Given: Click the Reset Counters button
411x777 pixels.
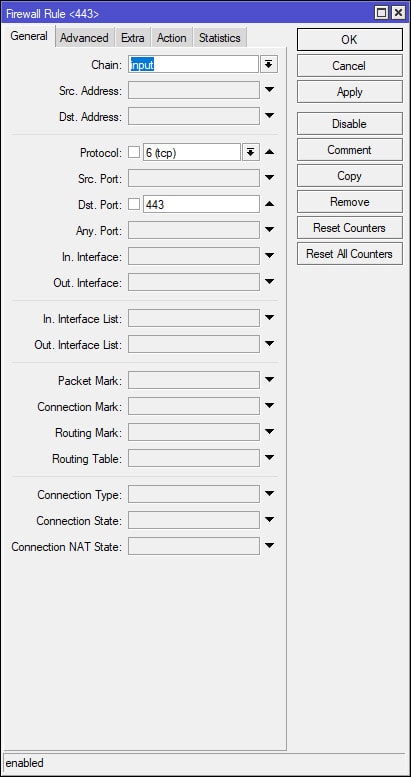Looking at the screenshot, I should (350, 228).
